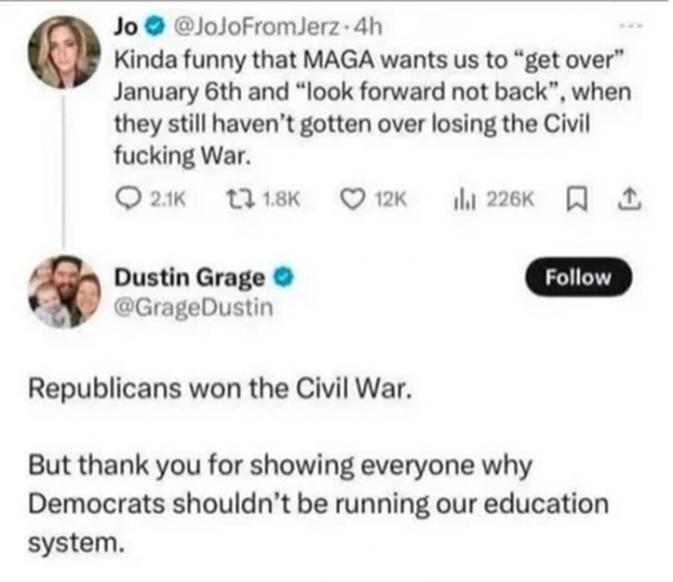Viewport: 673px width, 582px height.
Task: Click the 4h timestamp on Jo's tweet
Action: coord(369,27)
